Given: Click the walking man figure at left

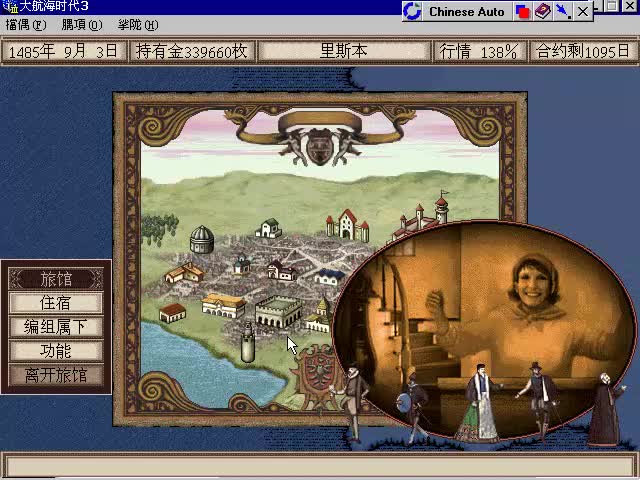Looking at the screenshot, I should point(352,402).
